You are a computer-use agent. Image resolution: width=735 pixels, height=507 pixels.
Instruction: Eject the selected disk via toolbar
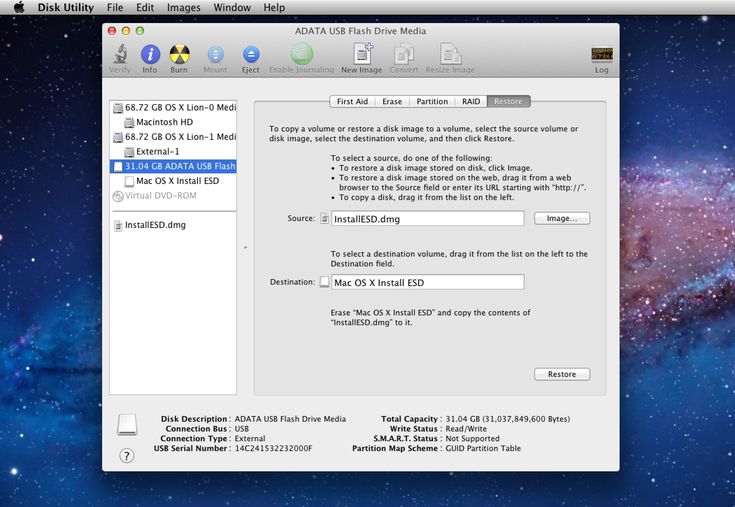(x=251, y=55)
